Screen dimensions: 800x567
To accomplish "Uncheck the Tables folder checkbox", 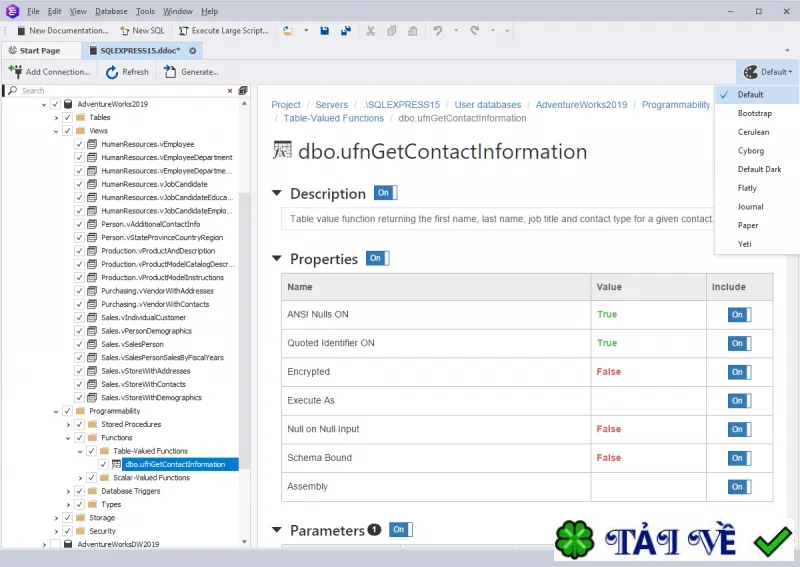I will pos(67,117).
